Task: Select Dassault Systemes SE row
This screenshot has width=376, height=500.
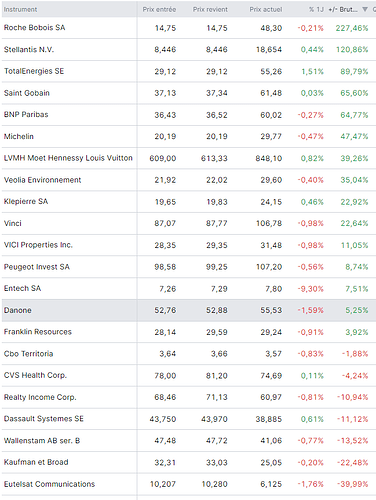Action: pos(189,419)
